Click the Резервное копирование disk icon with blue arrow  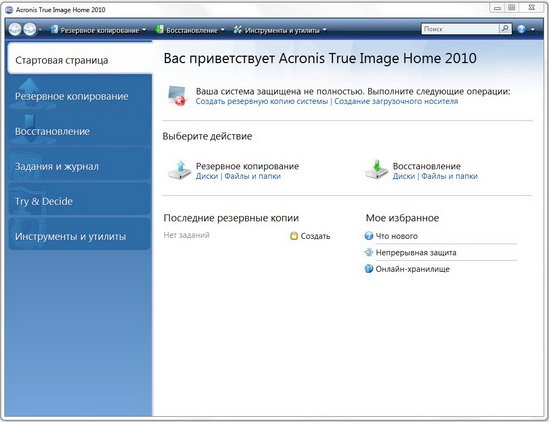click(179, 170)
